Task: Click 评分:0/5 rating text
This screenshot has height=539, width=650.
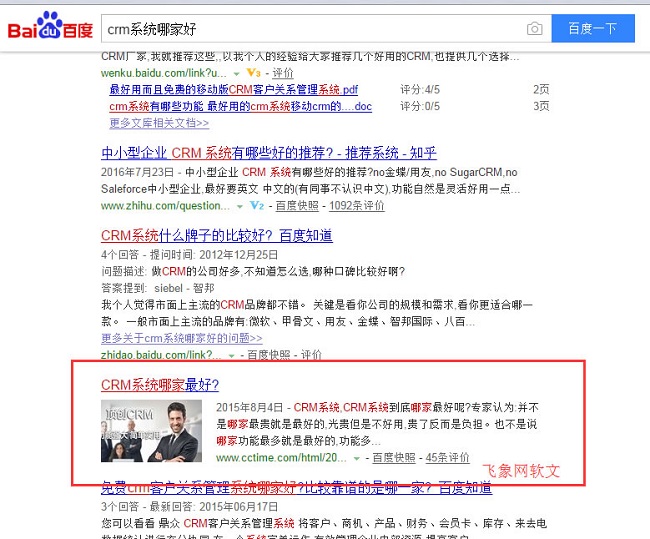Action: point(420,107)
